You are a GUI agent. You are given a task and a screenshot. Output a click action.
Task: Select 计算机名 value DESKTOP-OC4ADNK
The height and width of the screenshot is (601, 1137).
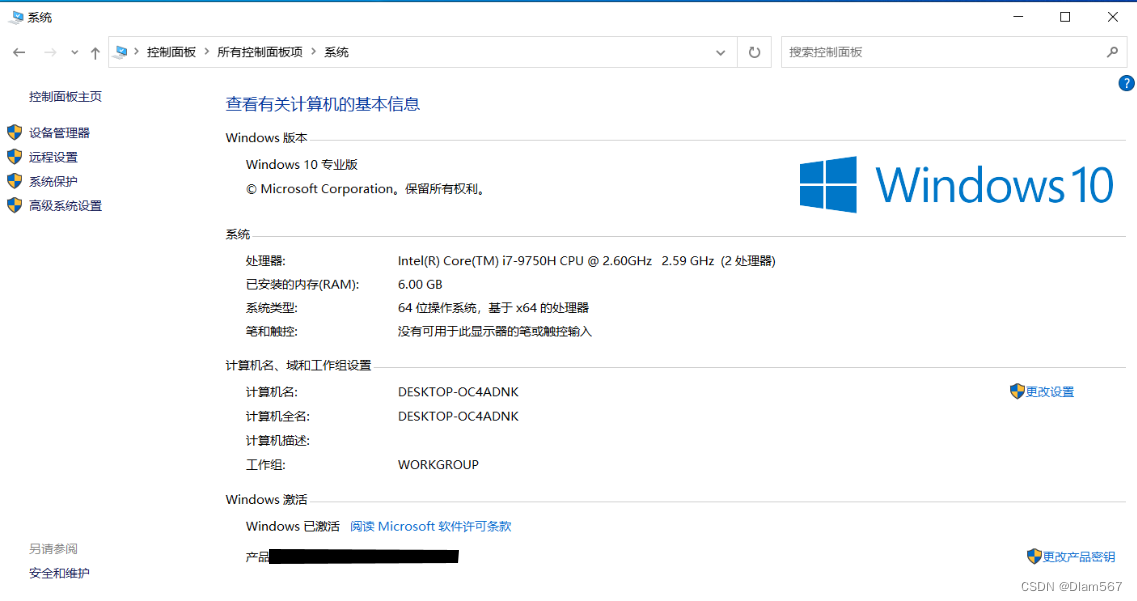point(458,392)
